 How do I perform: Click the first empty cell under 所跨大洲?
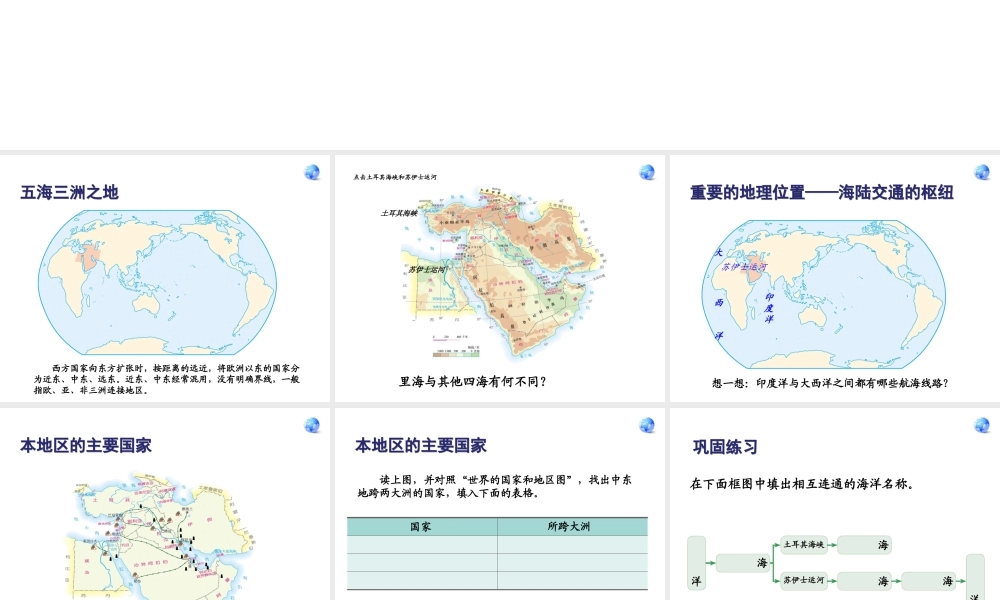(x=573, y=545)
